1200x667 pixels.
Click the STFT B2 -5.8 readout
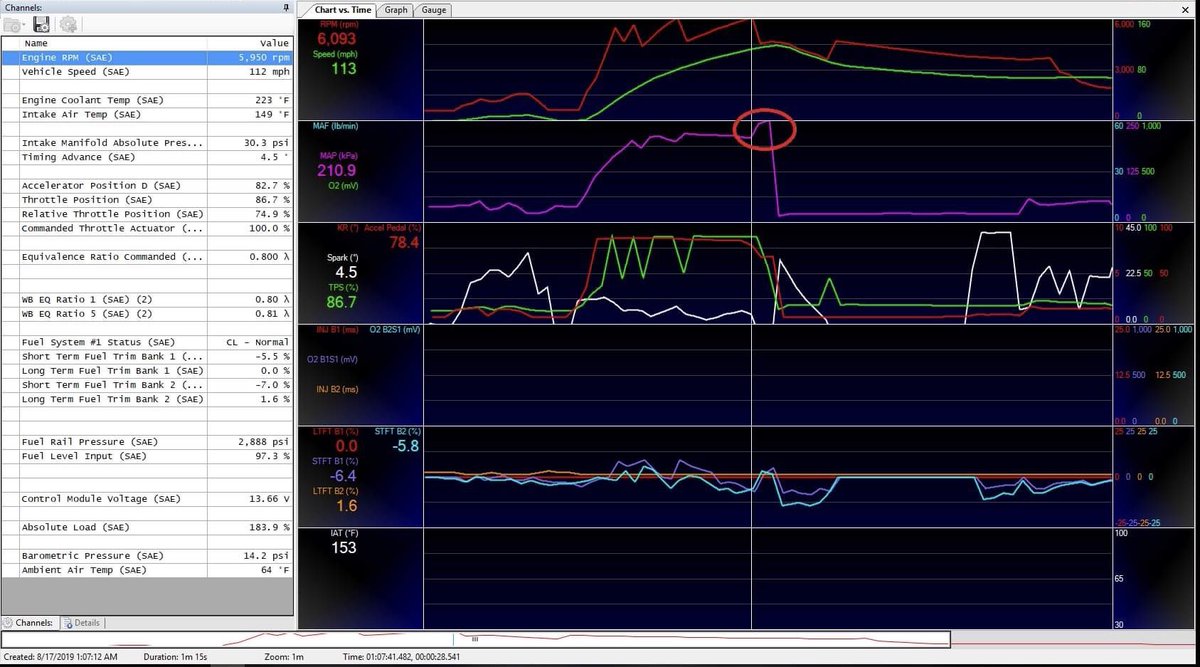(x=404, y=446)
